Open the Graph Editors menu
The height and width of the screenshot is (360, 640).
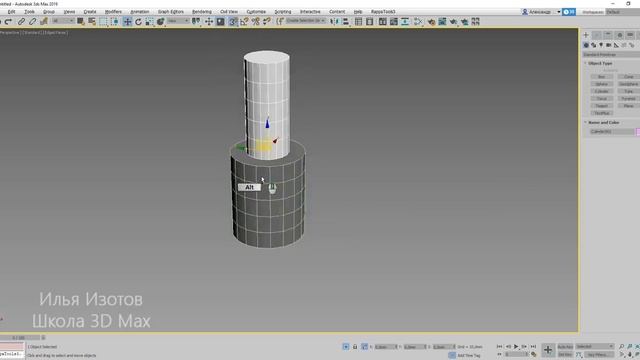click(x=171, y=12)
